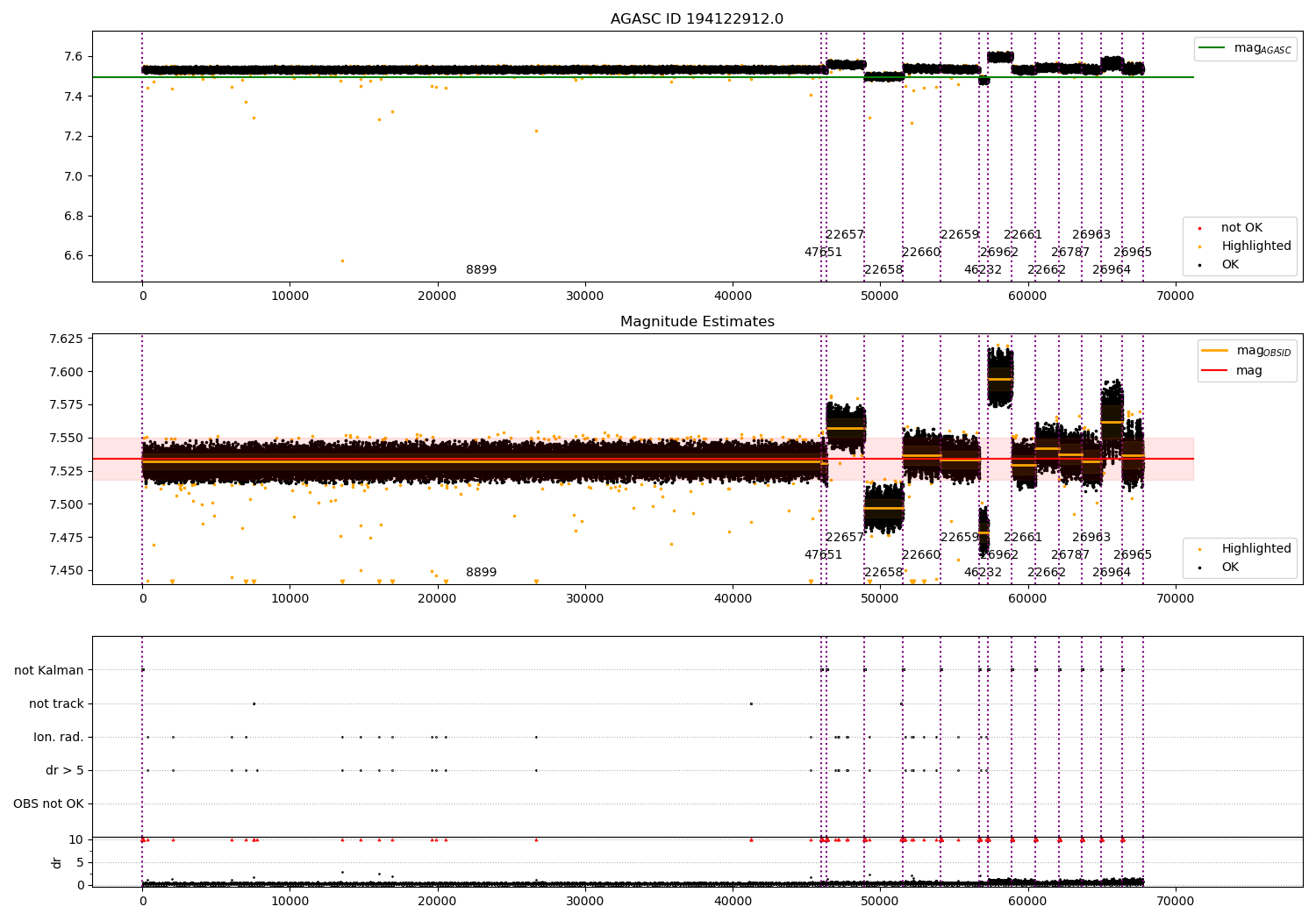Click the orange line sample beside mag OBSID

1214,351
